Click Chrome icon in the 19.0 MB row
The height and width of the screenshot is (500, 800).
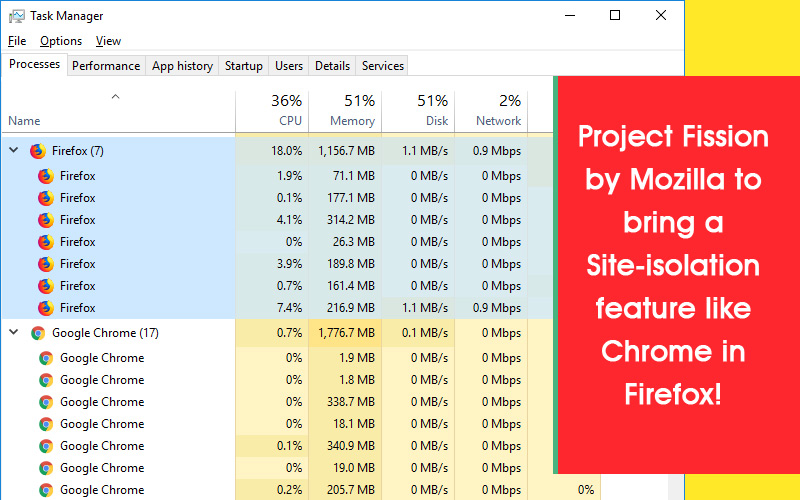46,468
